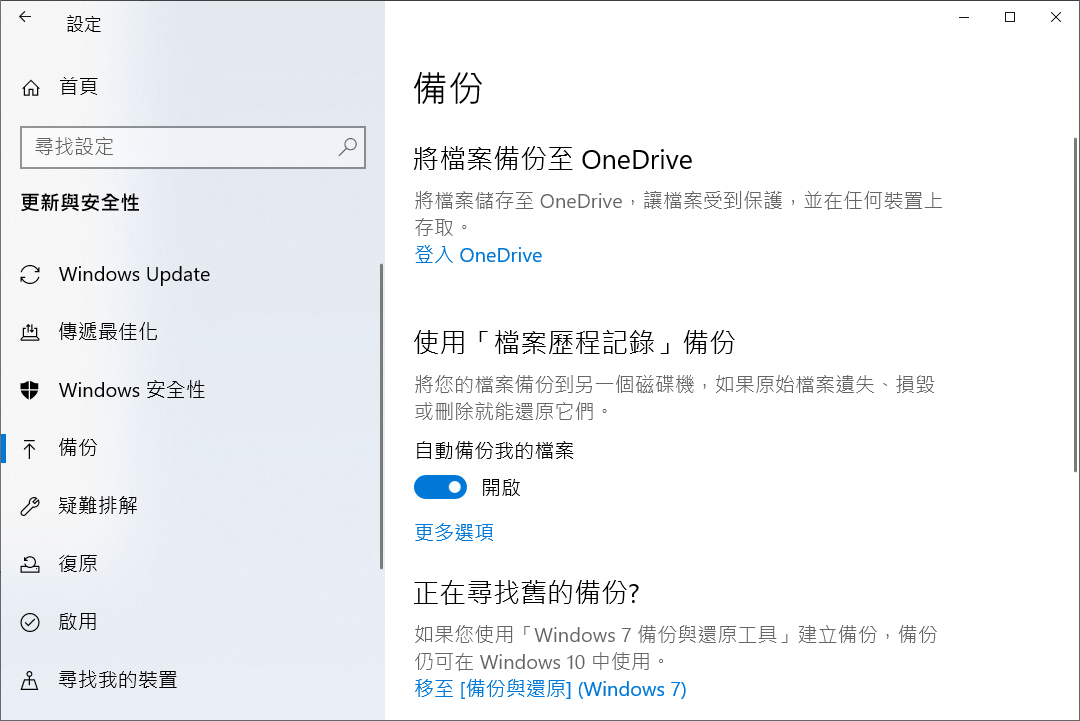Open 傳遞最佳化 settings page
The height and width of the screenshot is (721, 1080).
(108, 332)
